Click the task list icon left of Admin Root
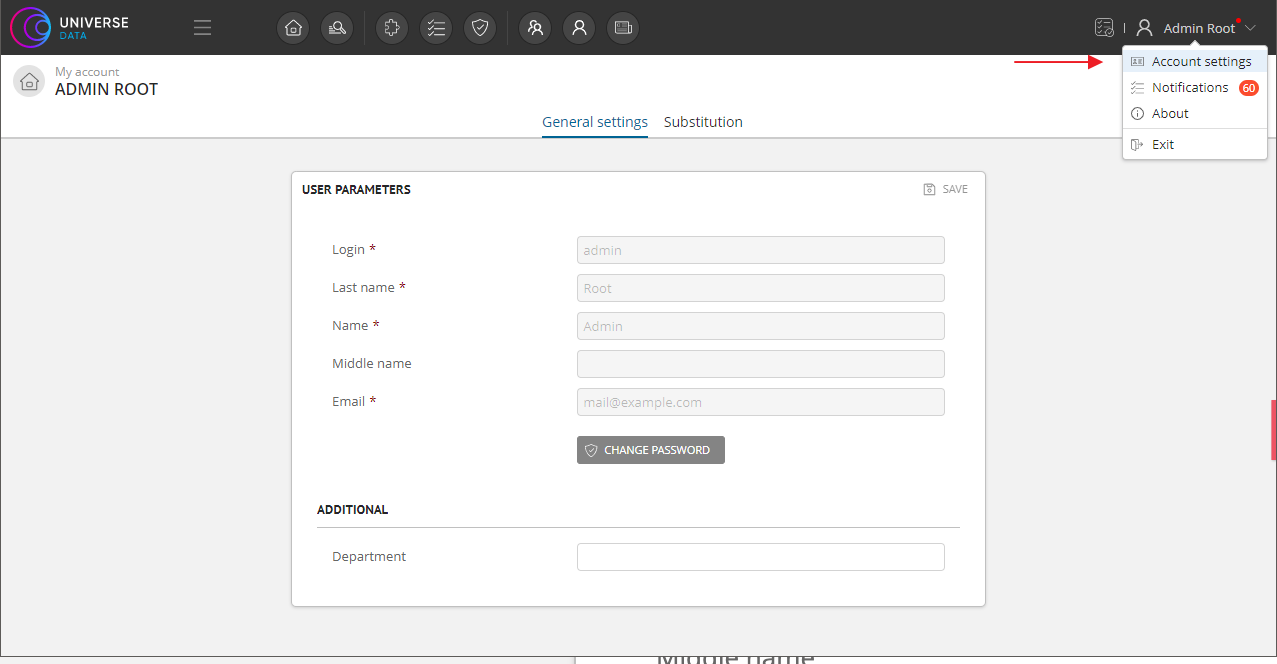The image size is (1277, 664). pos(1104,28)
